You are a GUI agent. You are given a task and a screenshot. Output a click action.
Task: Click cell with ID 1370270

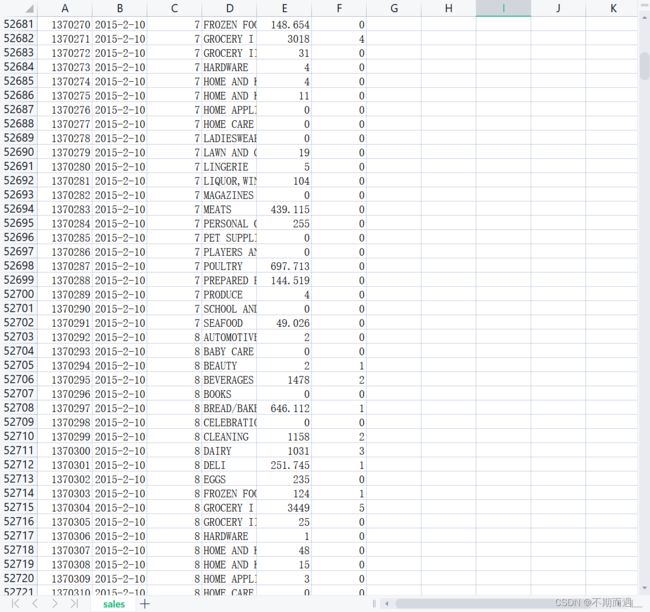tap(65, 25)
